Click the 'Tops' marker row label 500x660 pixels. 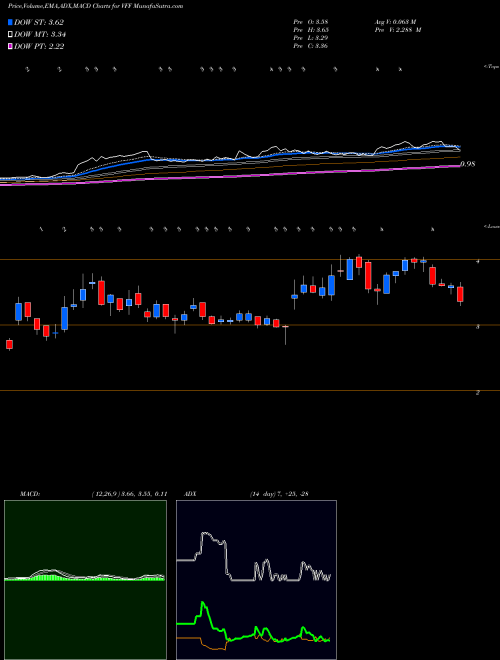(492, 67)
